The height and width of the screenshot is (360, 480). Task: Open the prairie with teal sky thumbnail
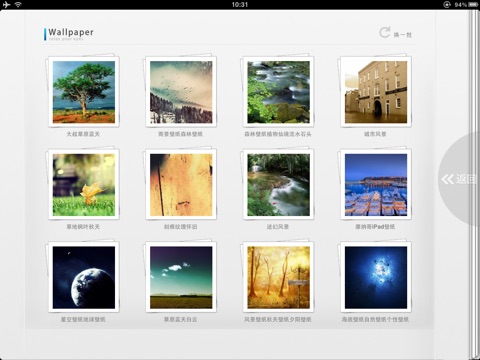click(x=181, y=277)
